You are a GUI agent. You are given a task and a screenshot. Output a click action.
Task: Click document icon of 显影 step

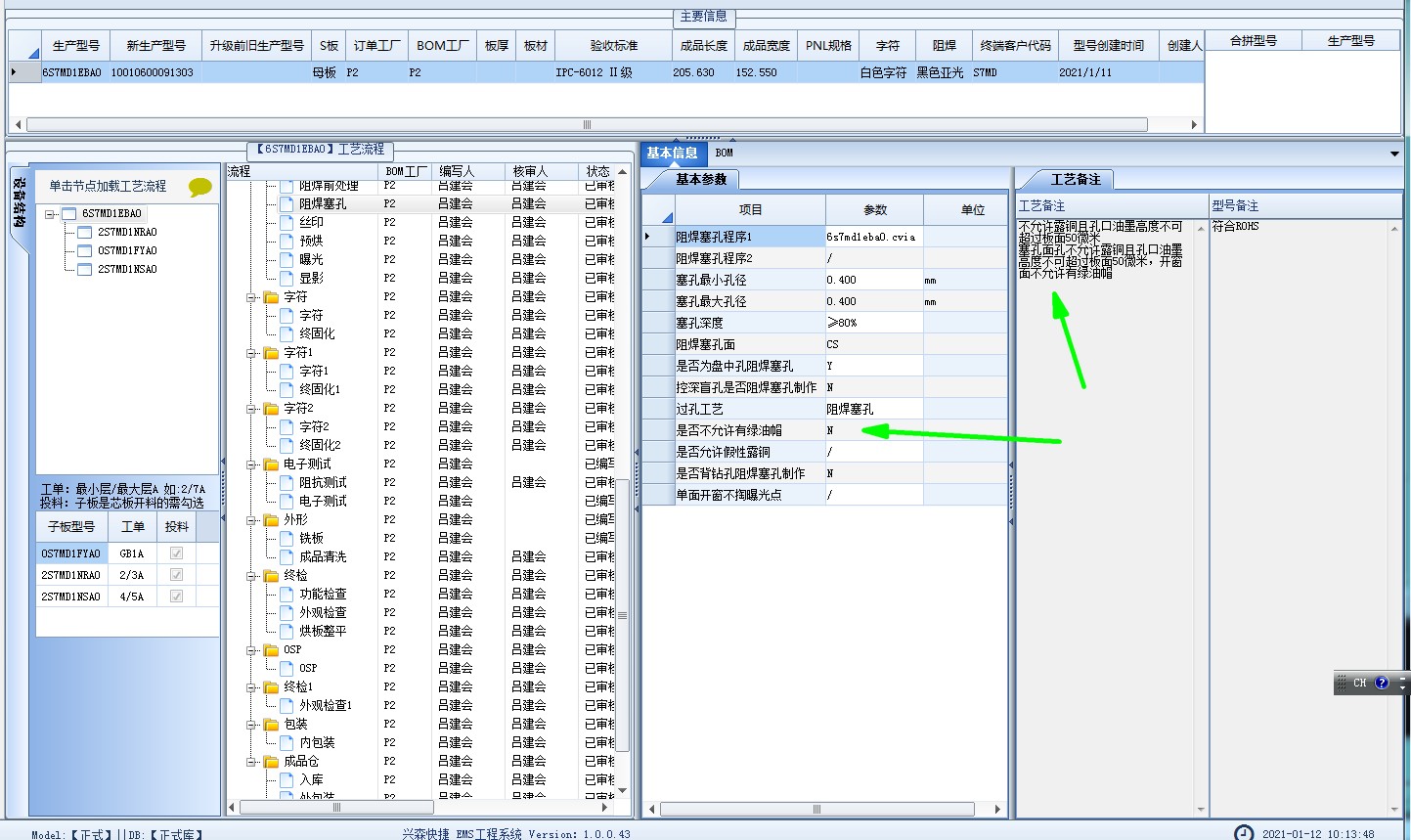[x=287, y=279]
